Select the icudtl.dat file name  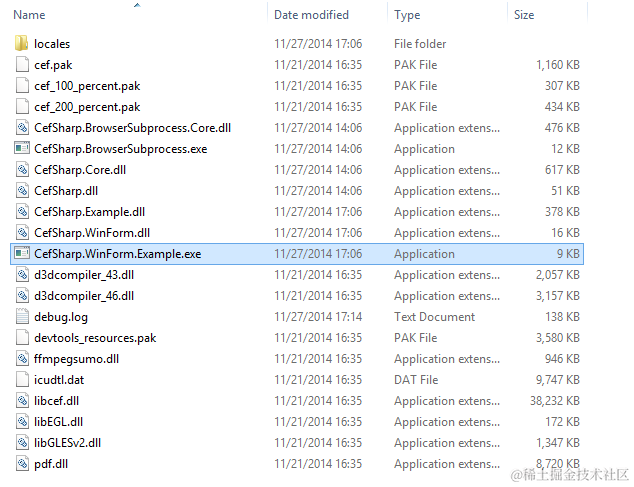(x=59, y=380)
